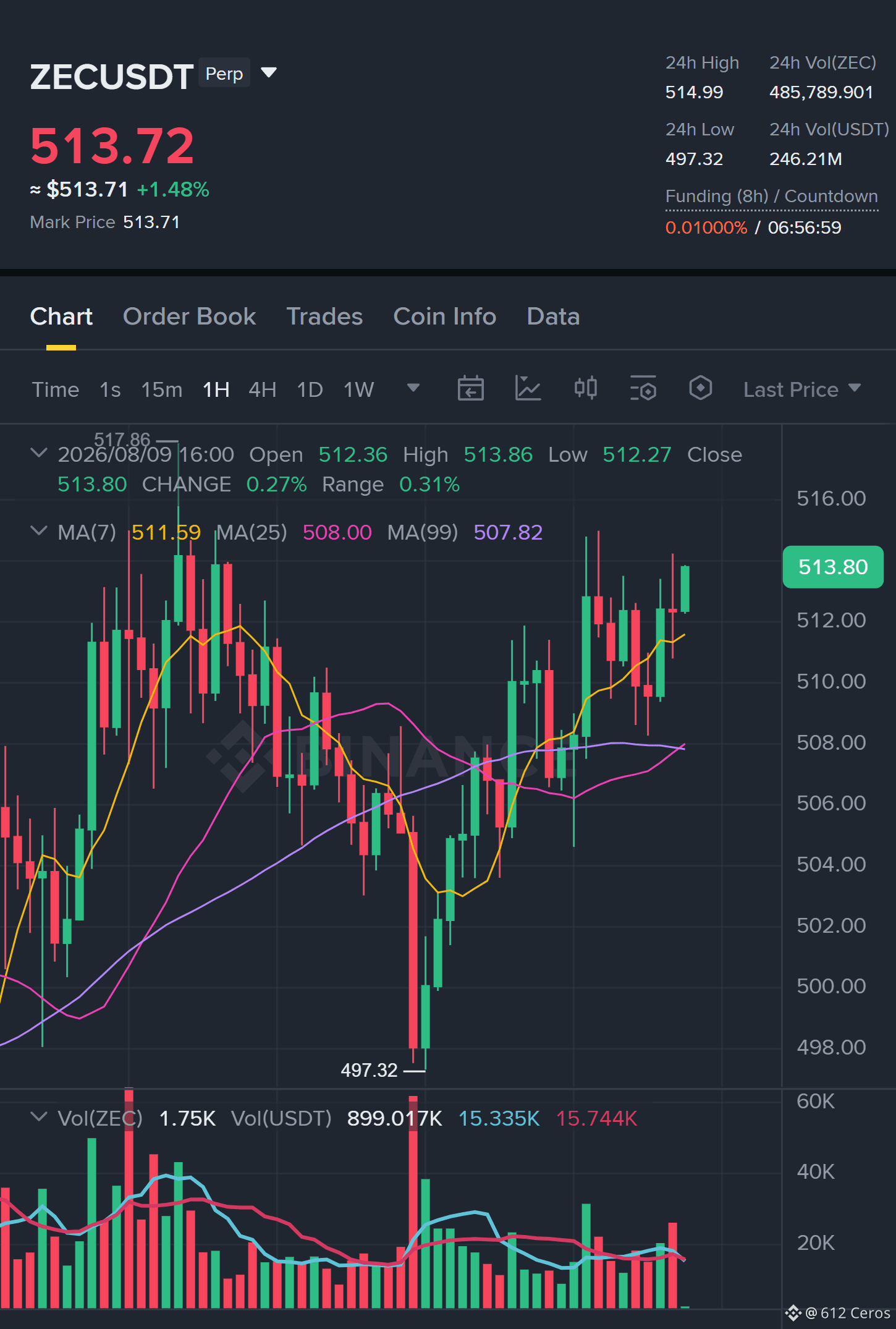Open the Trades tab

[324, 316]
